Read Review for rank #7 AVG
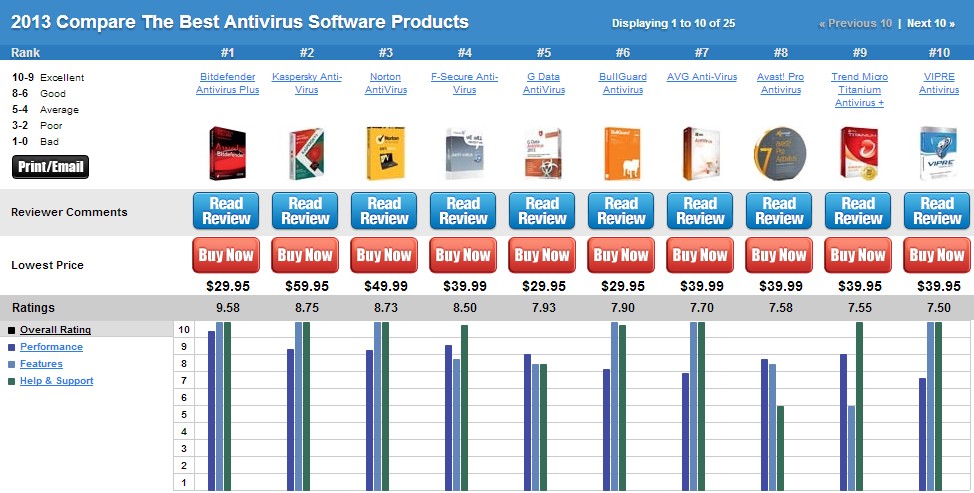This screenshot has width=974, height=493. (x=700, y=211)
